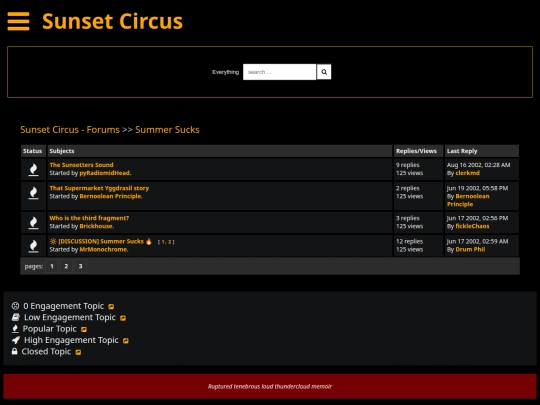The height and width of the screenshot is (405, 540).
Task: View last replier clerkmd's profile
Action: point(467,173)
